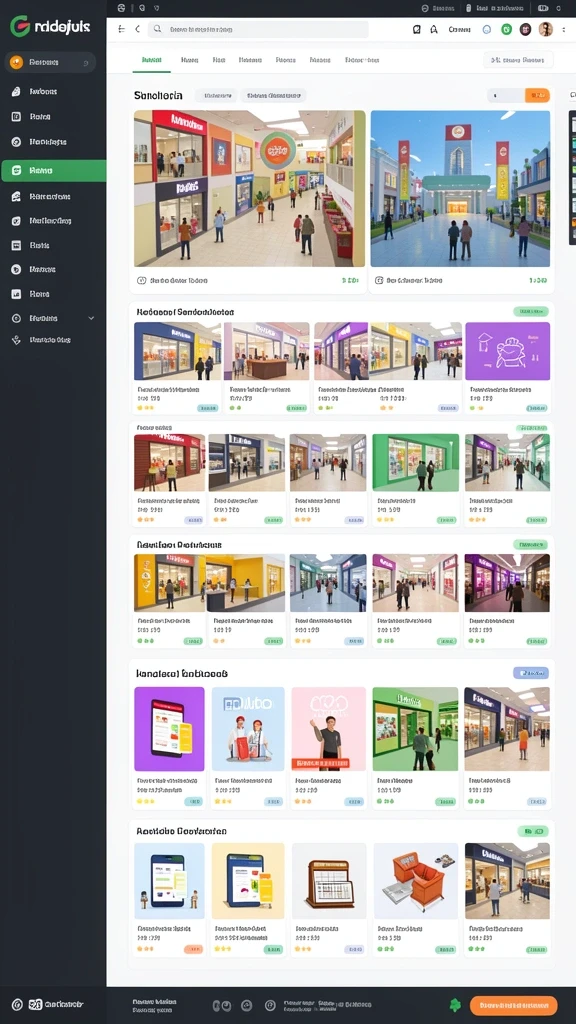Open the green highlighted sidebar menu item
The height and width of the screenshot is (1024, 576).
coord(54,170)
